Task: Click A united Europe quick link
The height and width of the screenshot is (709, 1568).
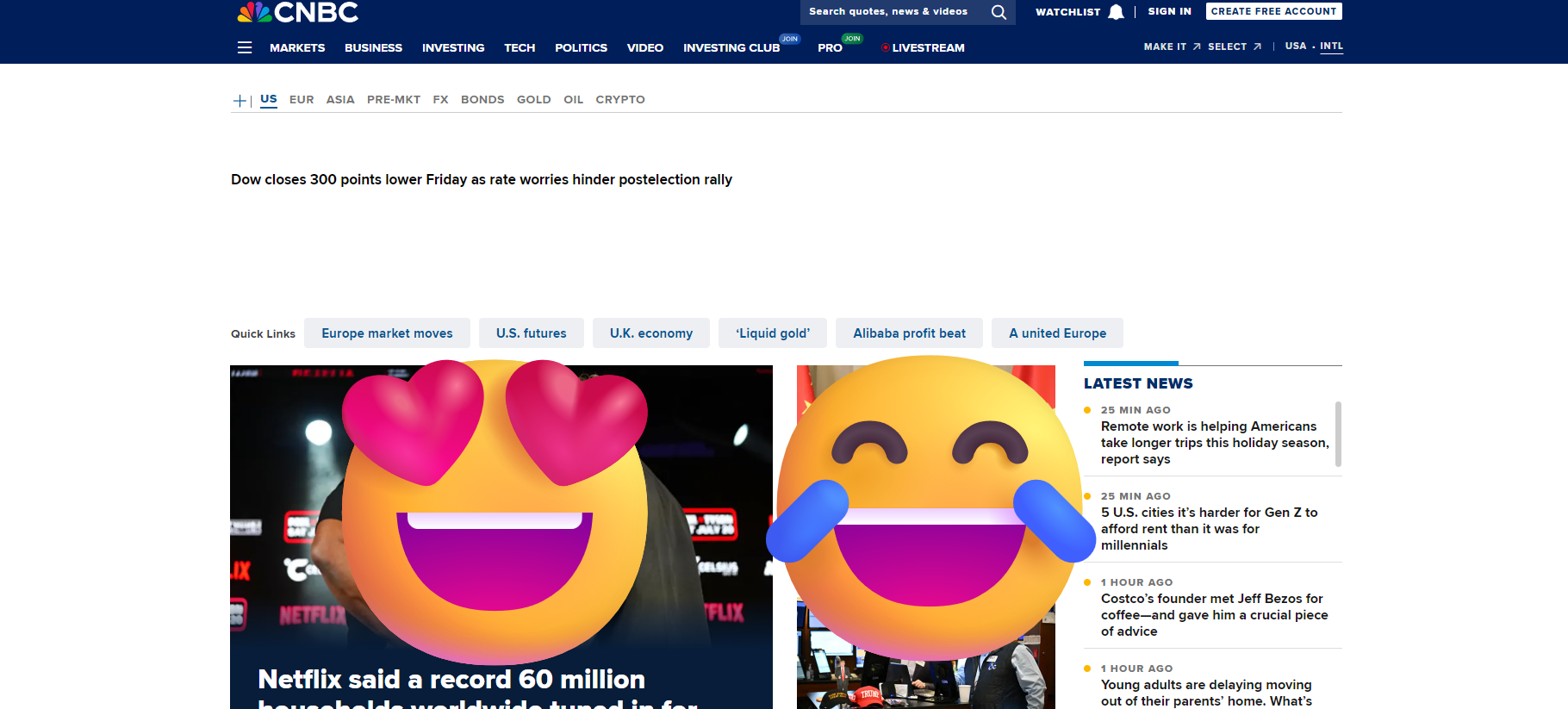Action: [1057, 333]
